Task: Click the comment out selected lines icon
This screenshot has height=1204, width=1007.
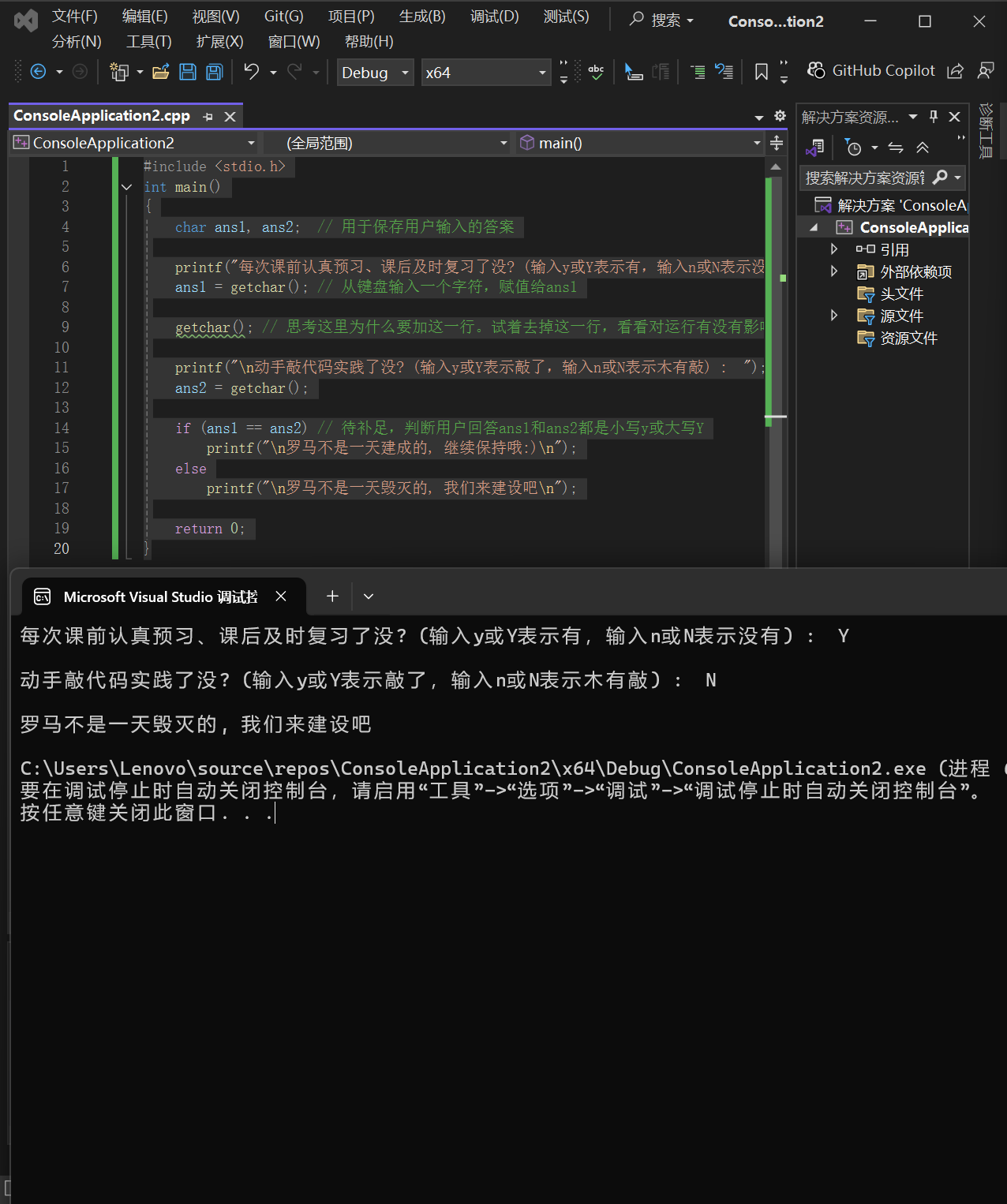Action: pyautogui.click(x=698, y=72)
